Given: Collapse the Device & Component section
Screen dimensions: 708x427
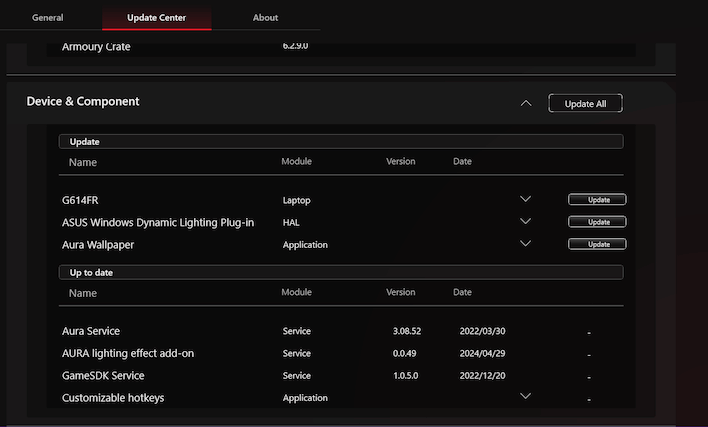Looking at the screenshot, I should pos(526,103).
